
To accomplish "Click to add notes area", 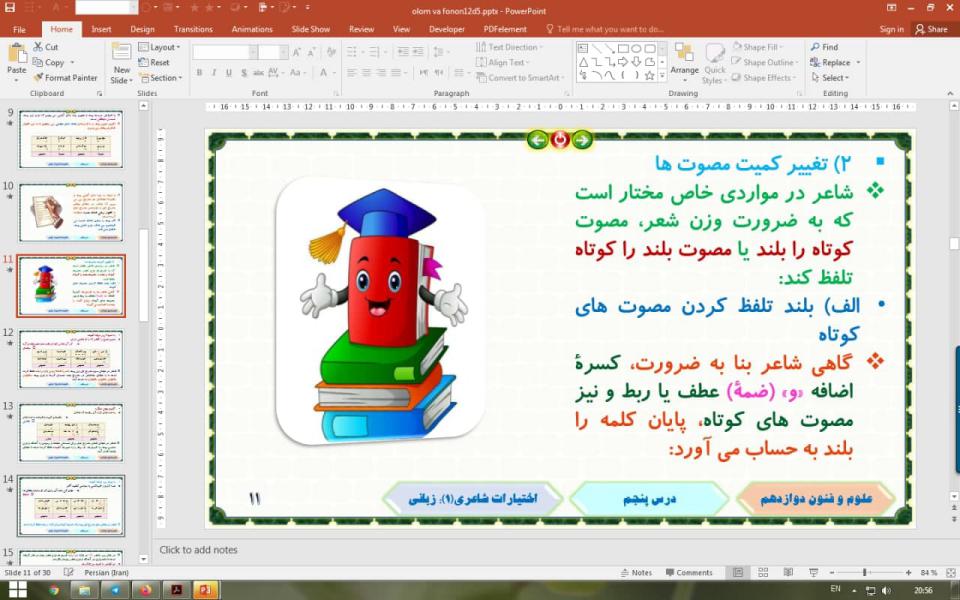I will tap(198, 550).
